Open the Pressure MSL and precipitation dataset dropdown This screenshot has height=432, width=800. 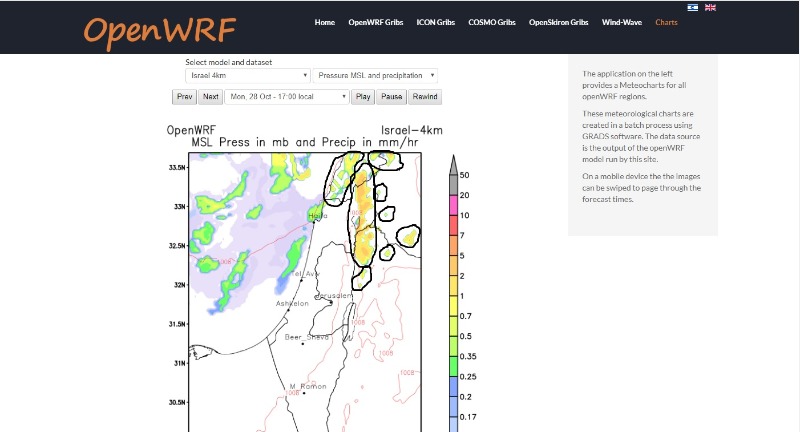click(375, 75)
